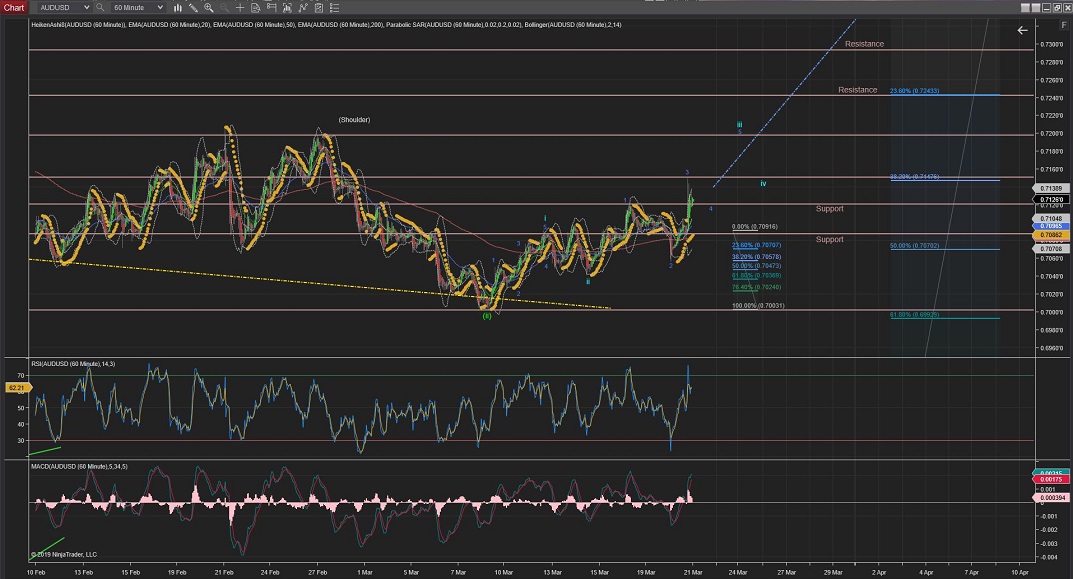
Task: Click the F fixed-scale button
Action: coord(1062,24)
